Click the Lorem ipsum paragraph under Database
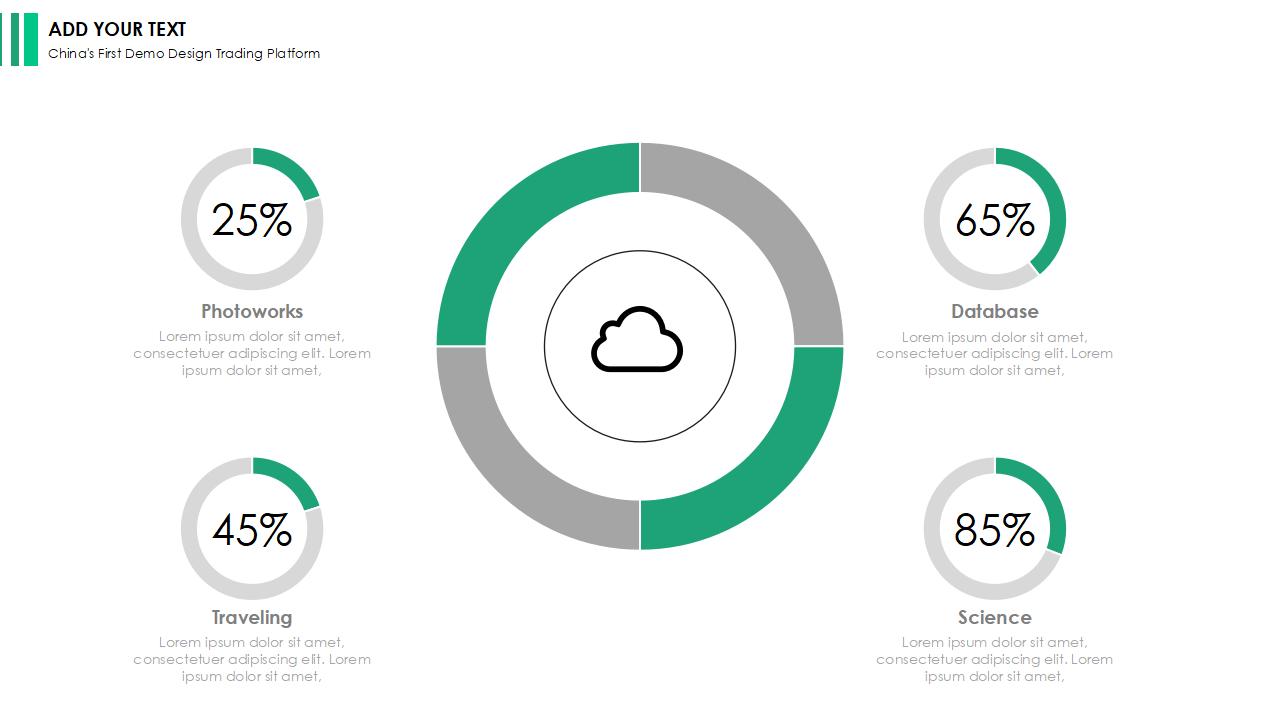This screenshot has width=1280, height=720. tap(995, 353)
